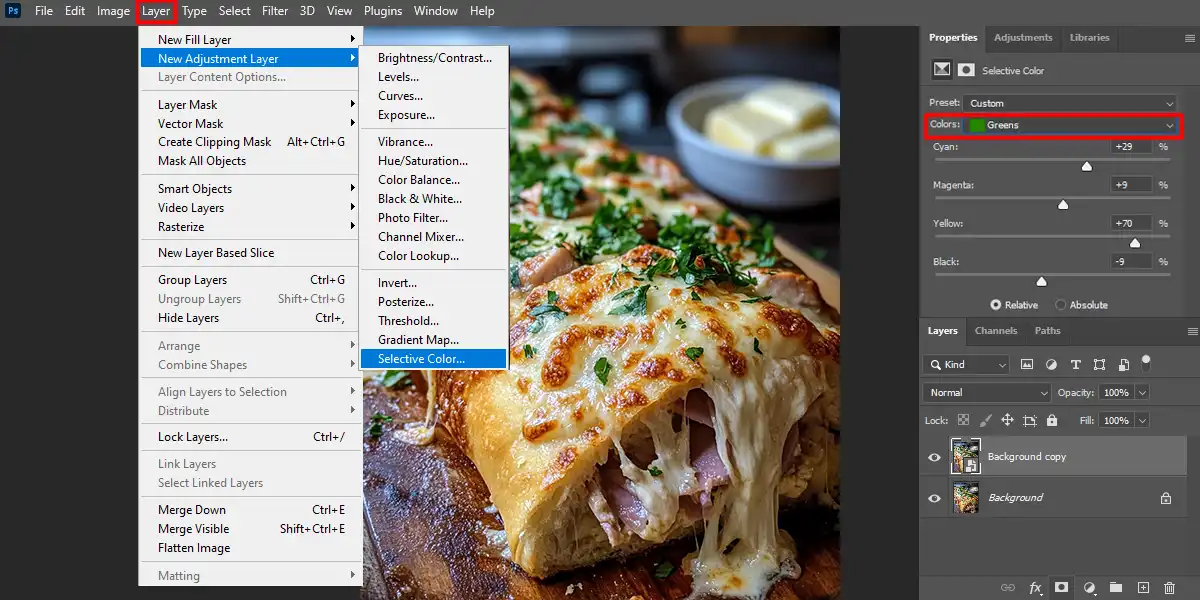The image size is (1200, 600).
Task: Open the Layers panel menu icon
Action: coord(1192,331)
